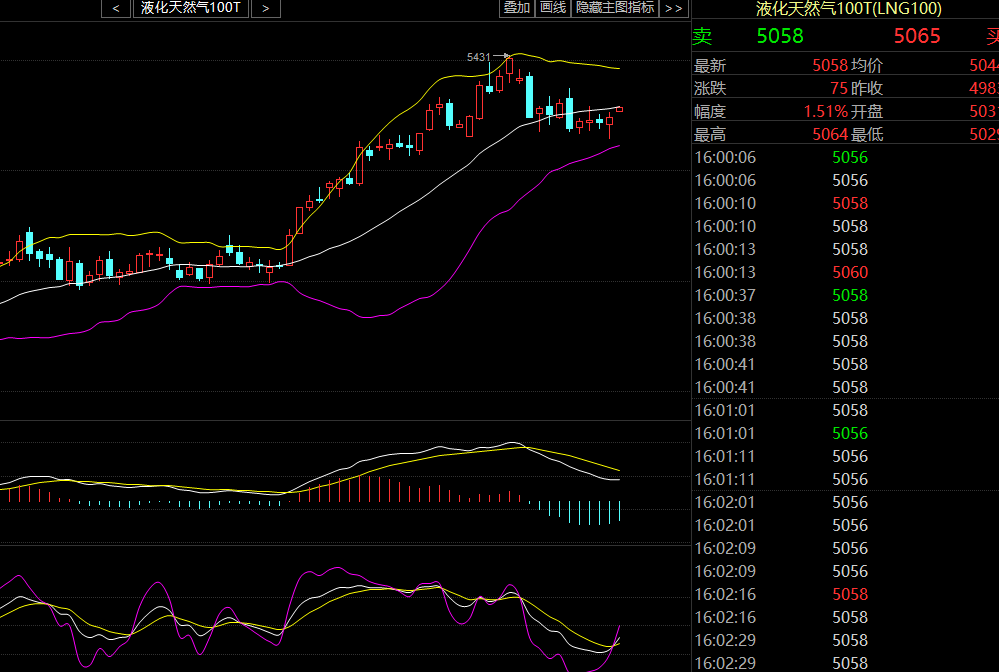Click the 最高 high value 5064
The width and height of the screenshot is (999, 672).
coord(830,134)
